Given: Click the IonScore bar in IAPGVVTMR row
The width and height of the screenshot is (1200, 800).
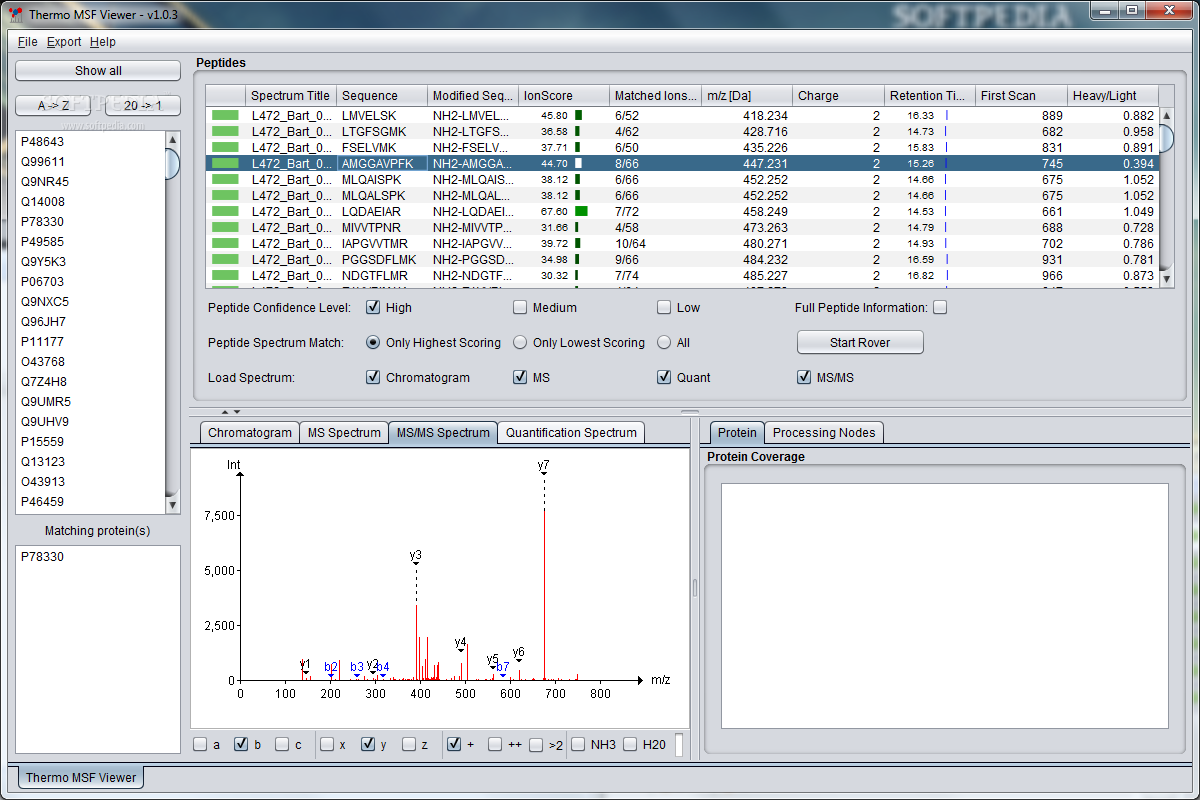Looking at the screenshot, I should point(578,243).
